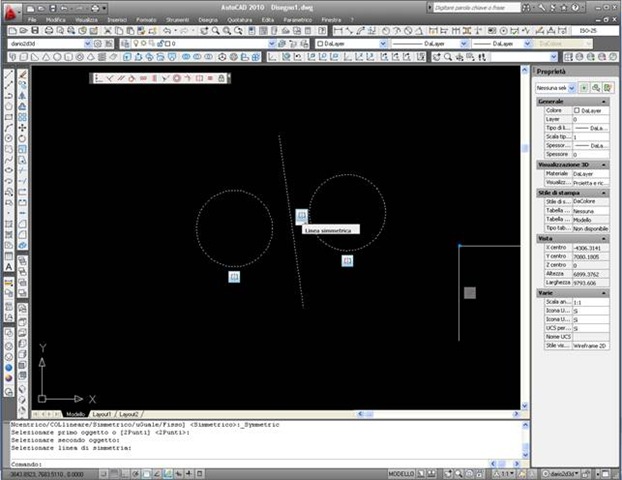This screenshot has width=622, height=480.
Task: Switch to the Layout1 tab
Action: pyautogui.click(x=102, y=414)
